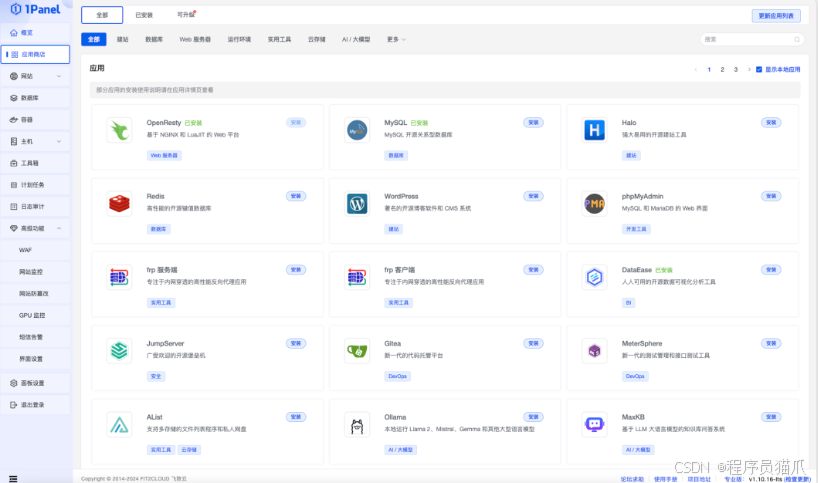
Task: Go to previous page of apps
Action: (x=695, y=69)
